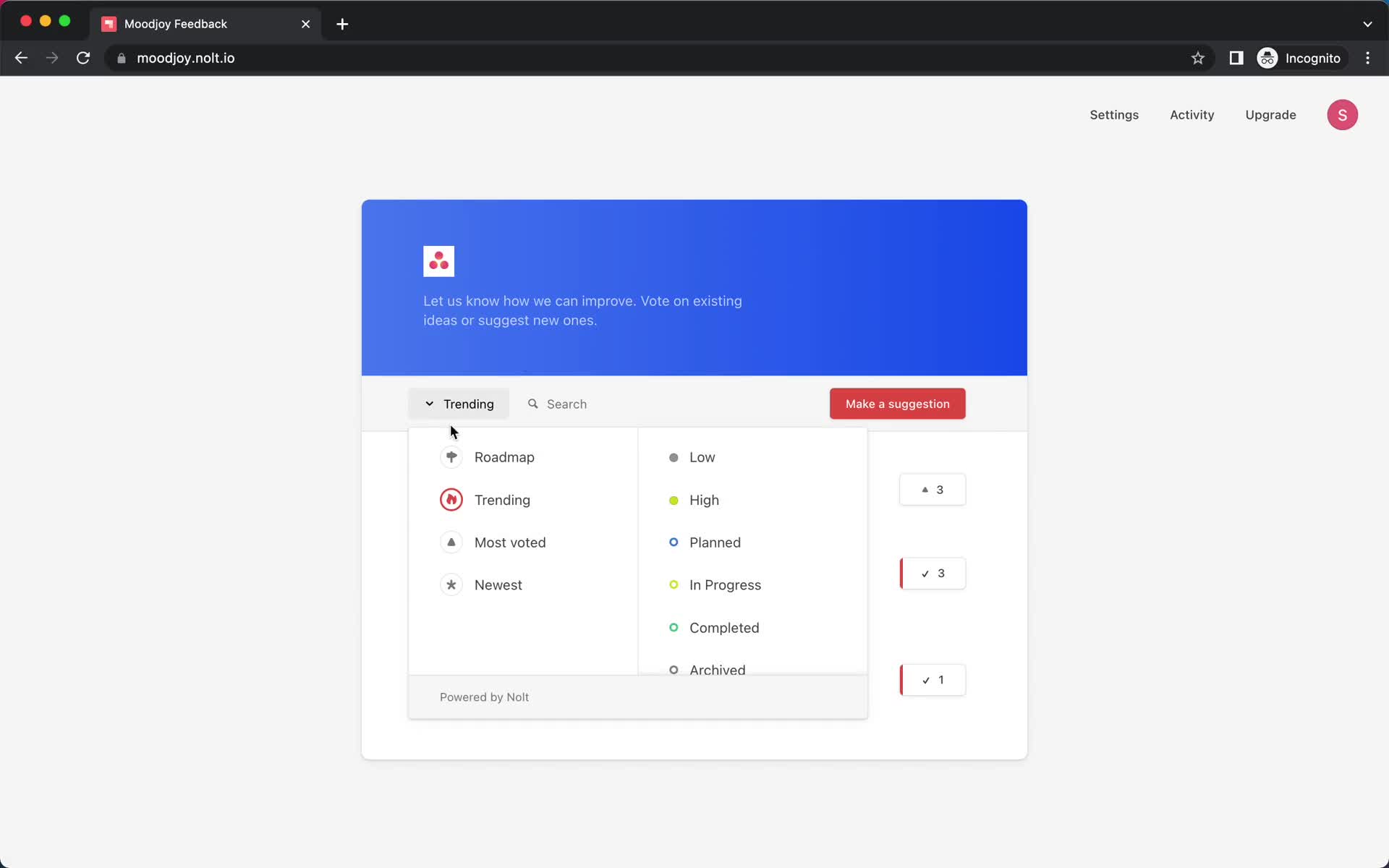Click the upvote count badge showing 3
Viewport: 1389px width, 868px height.
pos(932,489)
